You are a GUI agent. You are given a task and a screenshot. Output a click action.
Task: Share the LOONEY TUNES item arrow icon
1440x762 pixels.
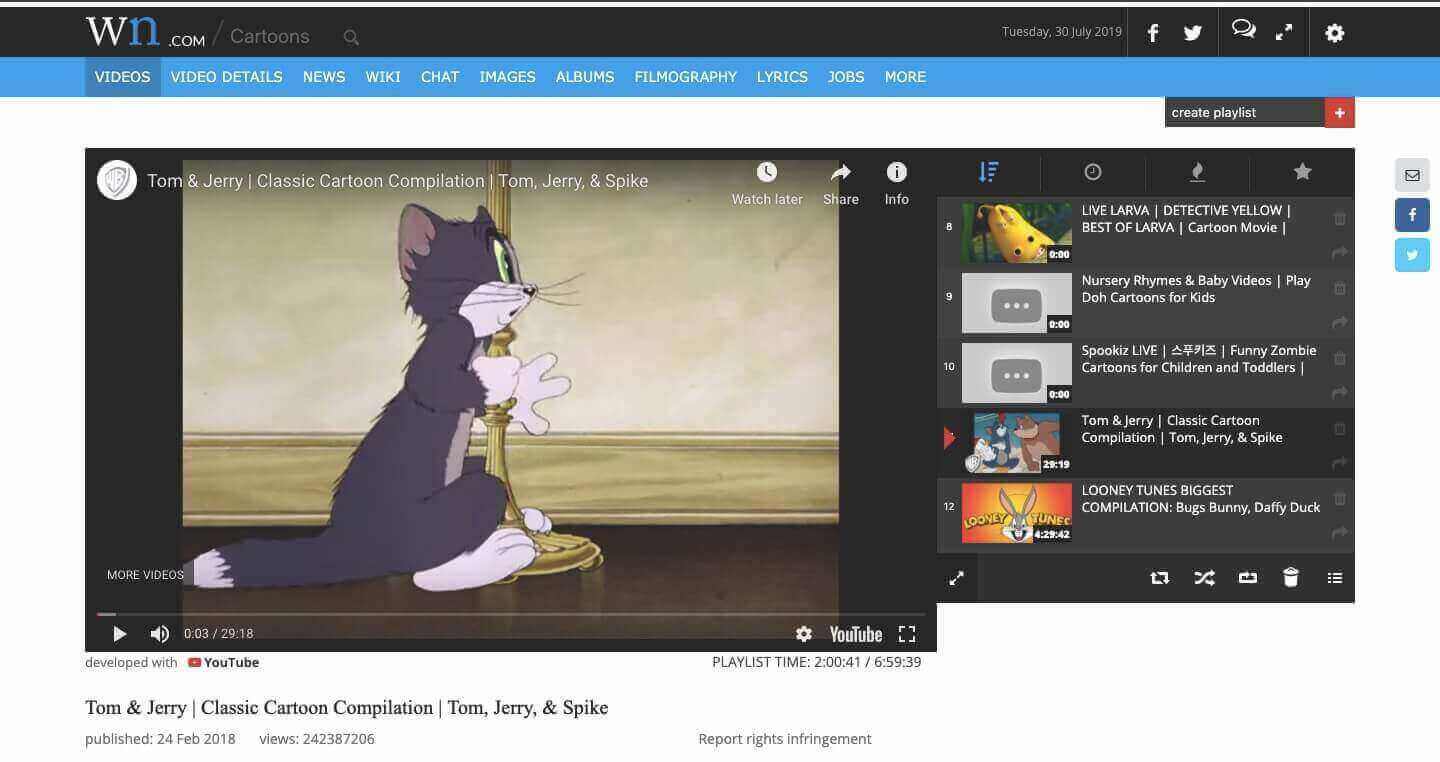[1340, 533]
